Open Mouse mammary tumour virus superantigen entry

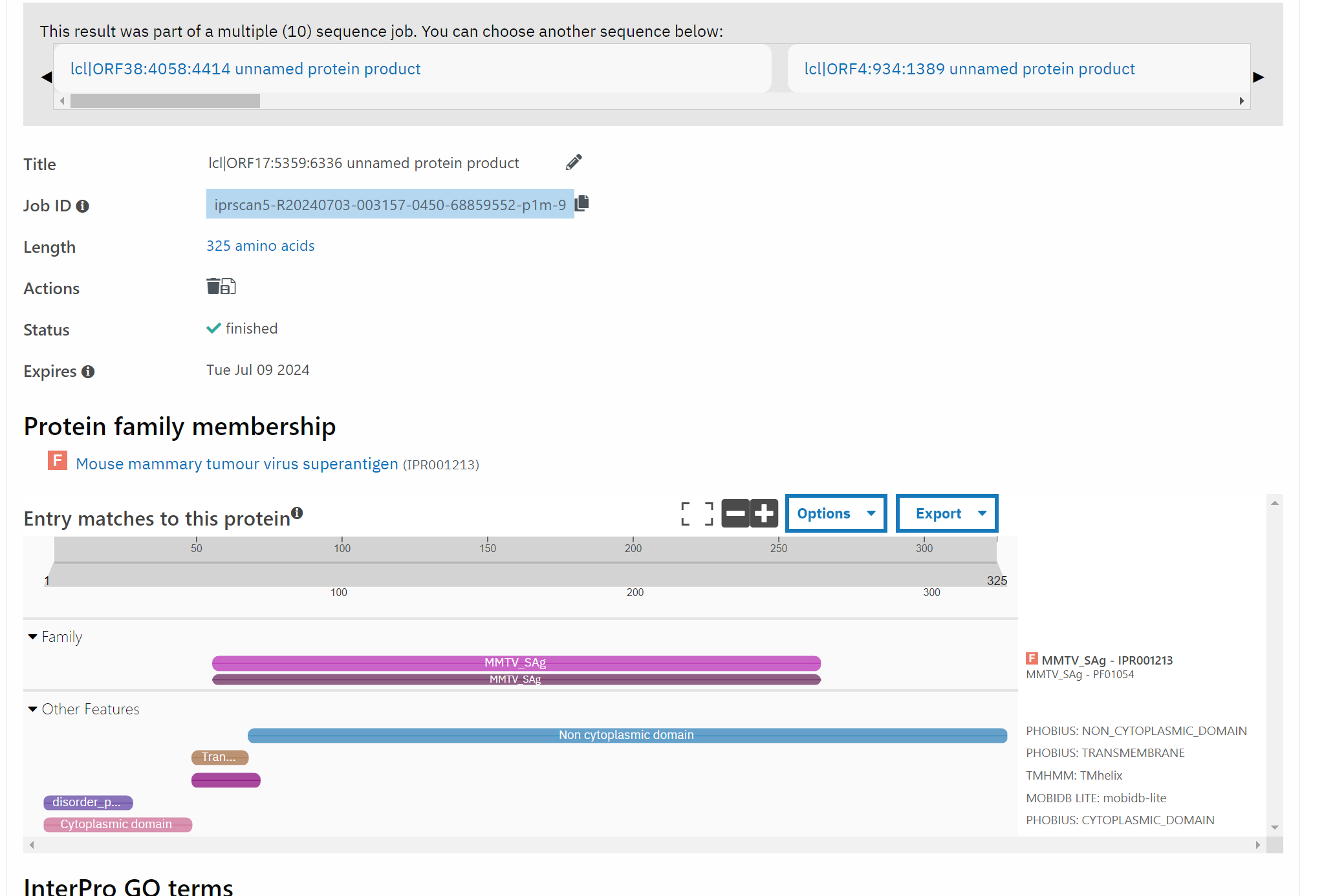coord(237,464)
